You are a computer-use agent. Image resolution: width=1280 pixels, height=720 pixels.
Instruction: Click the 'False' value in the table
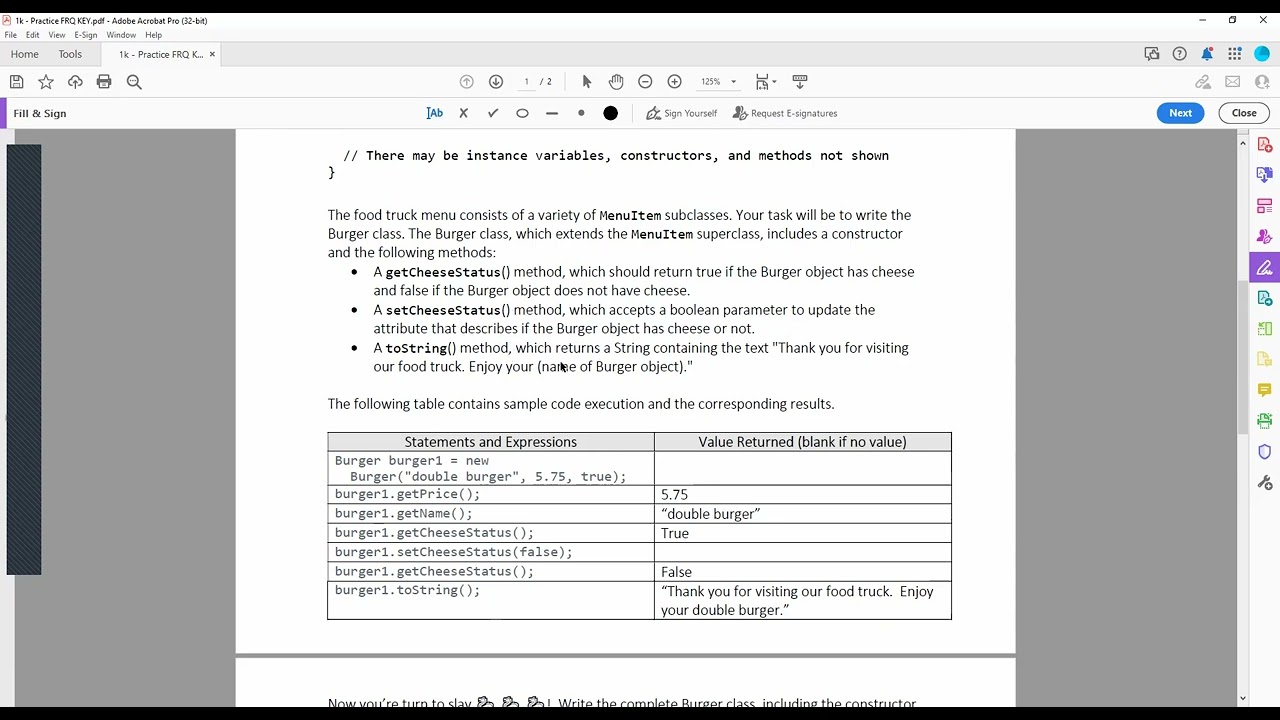[x=676, y=572]
